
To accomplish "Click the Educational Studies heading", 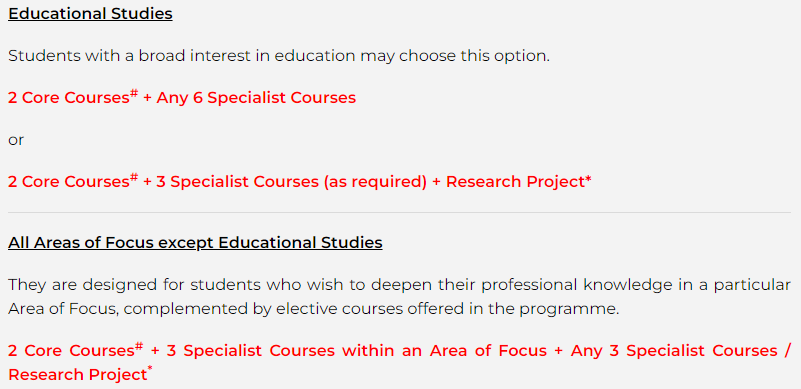I will 90,14.
